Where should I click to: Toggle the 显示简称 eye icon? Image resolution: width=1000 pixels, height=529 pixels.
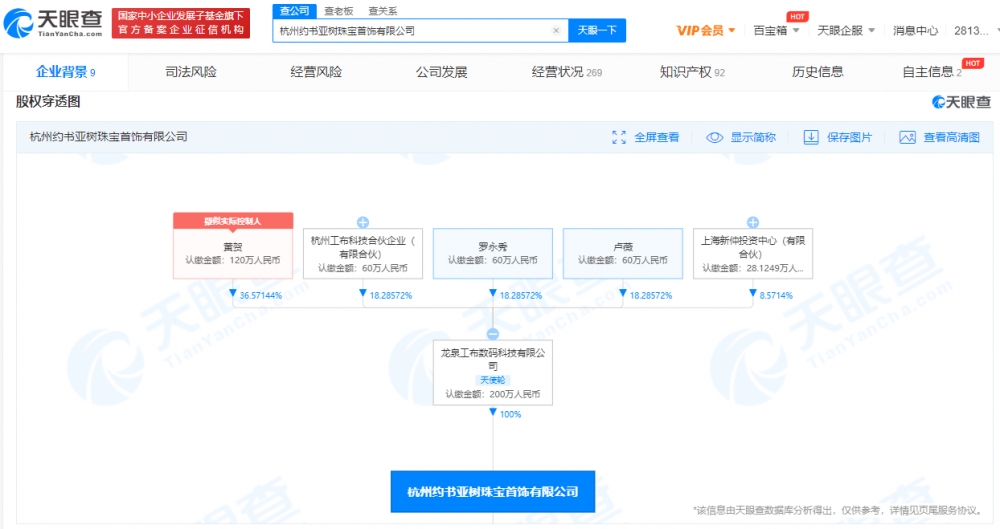point(714,137)
